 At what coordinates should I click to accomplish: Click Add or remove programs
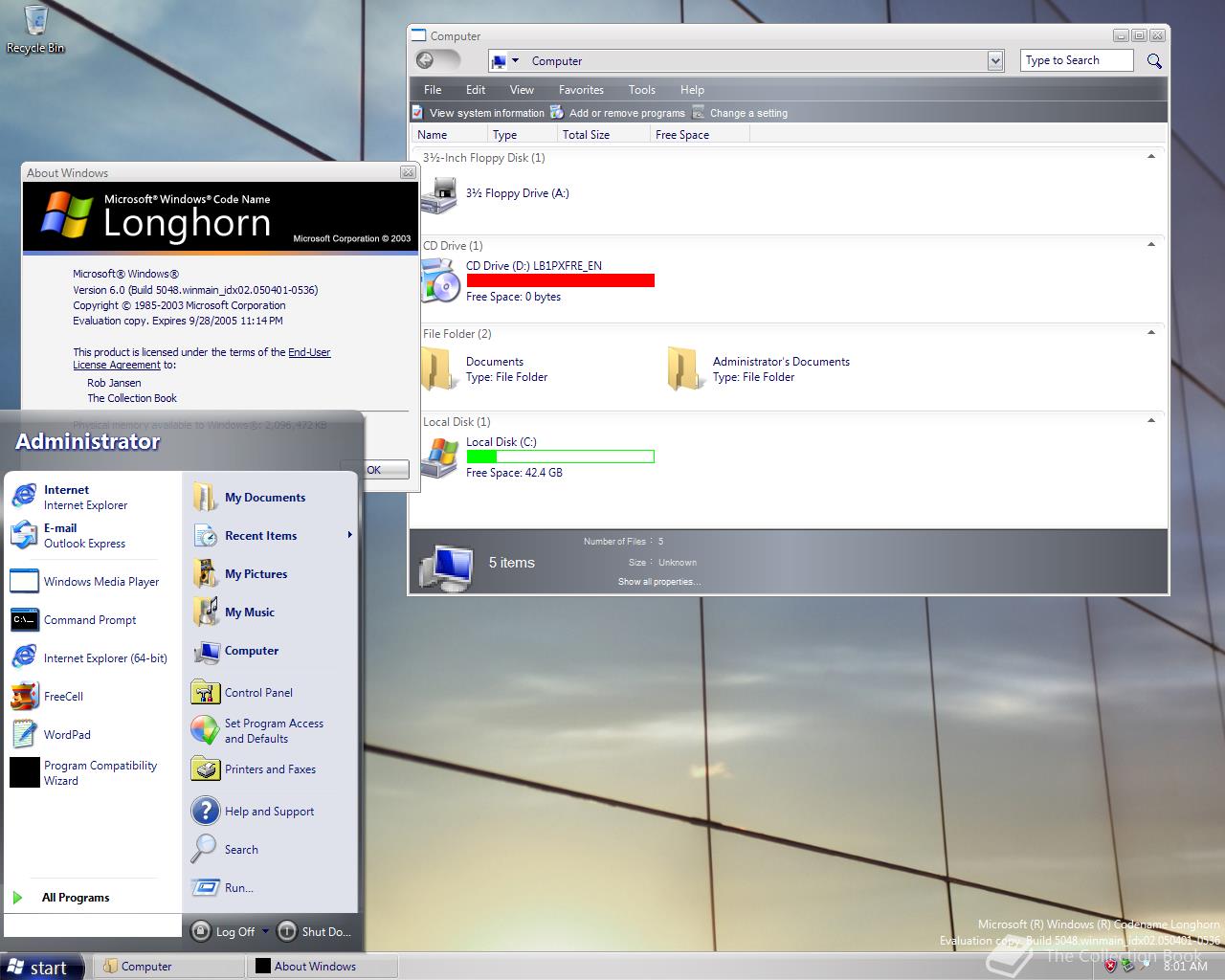tap(618, 113)
